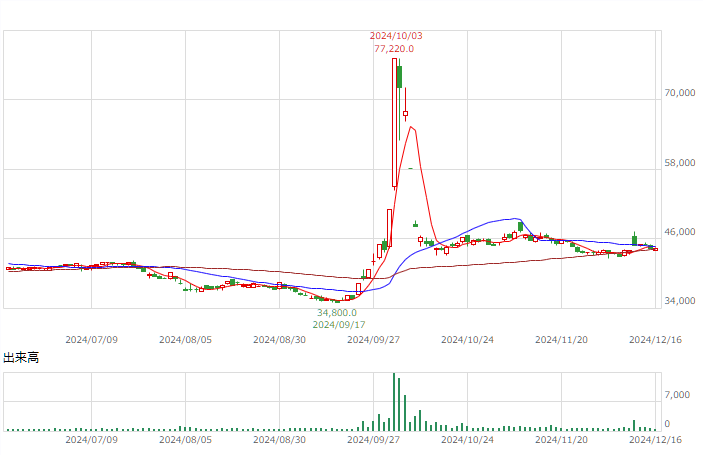Click 2024/12/16 under the volume chart
The width and height of the screenshot is (703, 455).
(655, 440)
